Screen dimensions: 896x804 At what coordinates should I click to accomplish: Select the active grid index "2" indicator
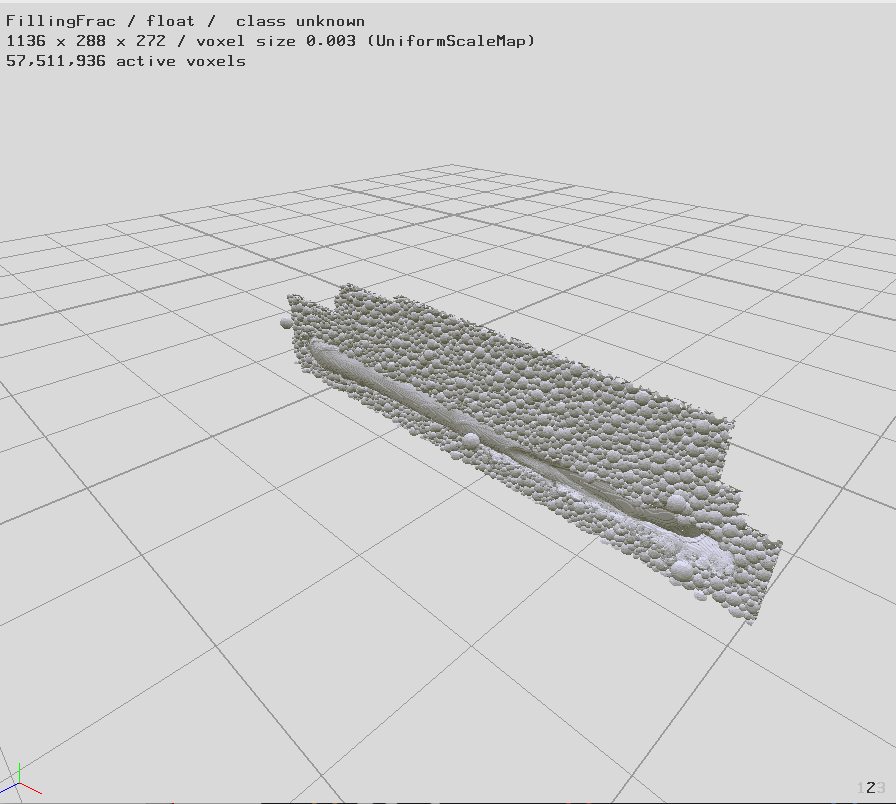point(871,788)
